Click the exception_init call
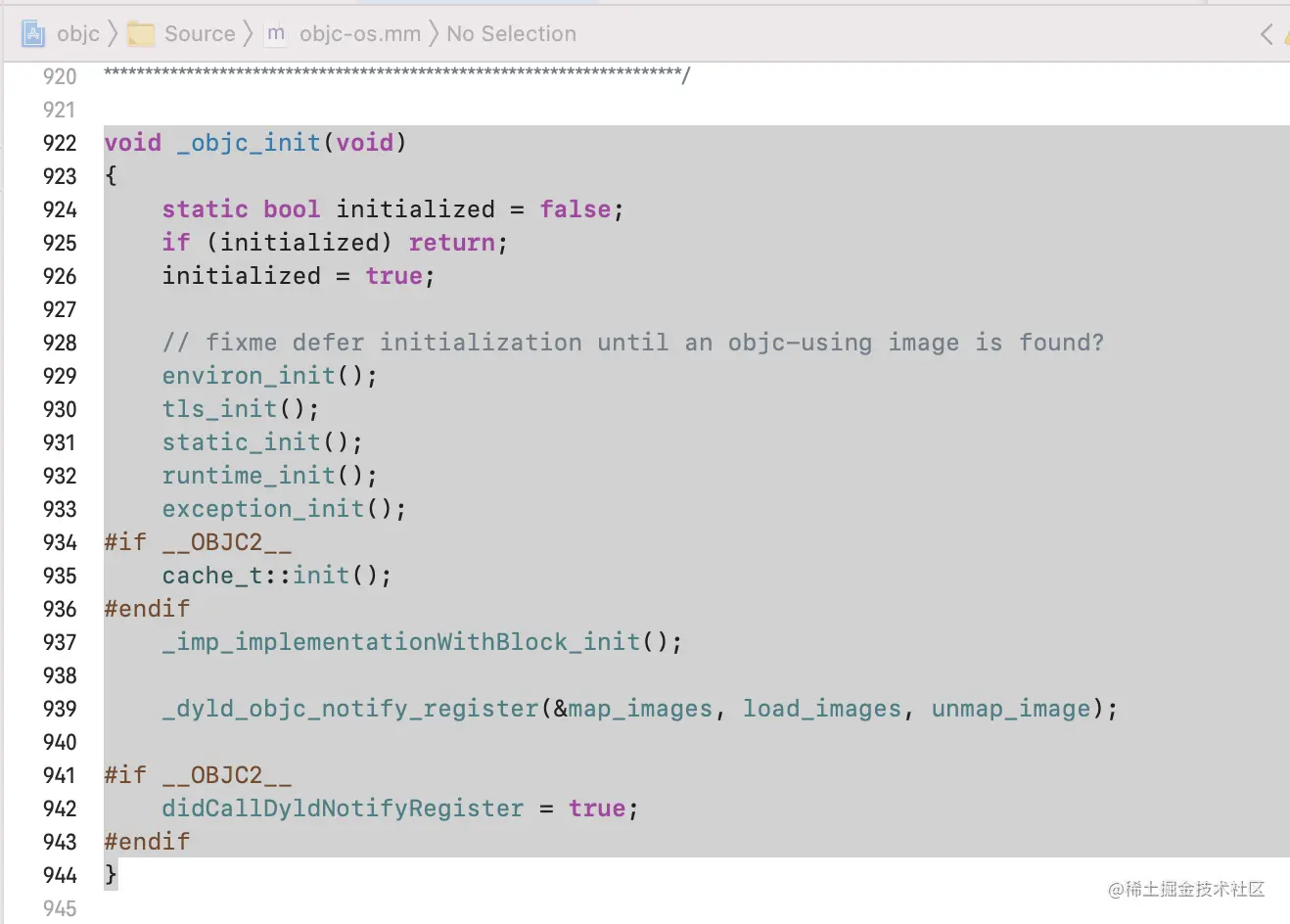This screenshot has height=924, width=1290. tap(284, 509)
